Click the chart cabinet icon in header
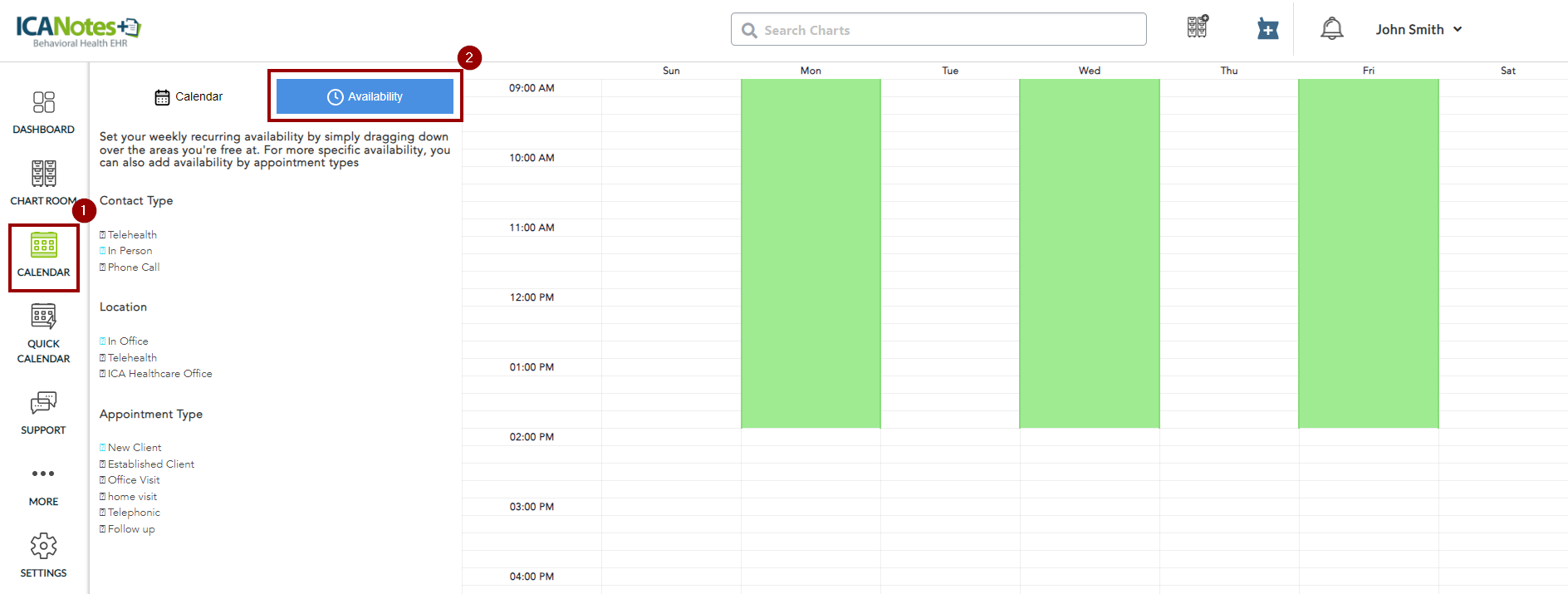The image size is (1568, 594). click(1197, 27)
